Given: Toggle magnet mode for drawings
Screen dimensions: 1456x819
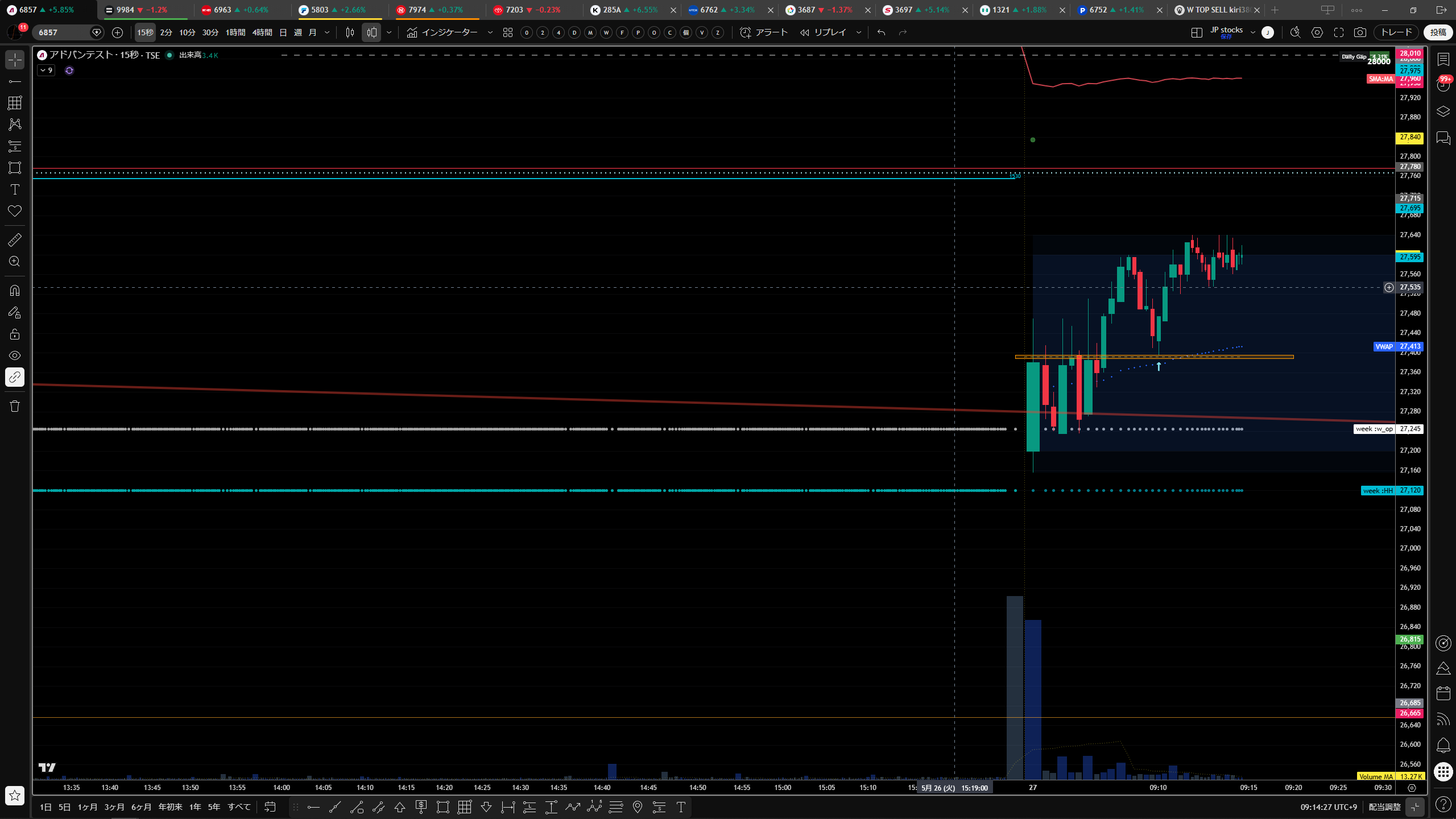Looking at the screenshot, I should (x=15, y=291).
